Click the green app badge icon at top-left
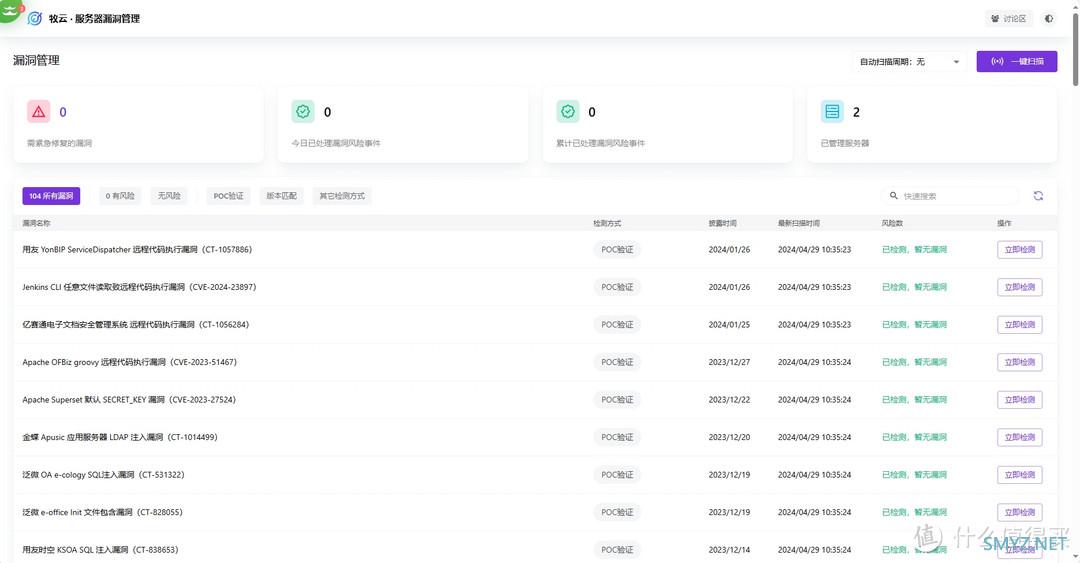1080x563 pixels. 10,10
